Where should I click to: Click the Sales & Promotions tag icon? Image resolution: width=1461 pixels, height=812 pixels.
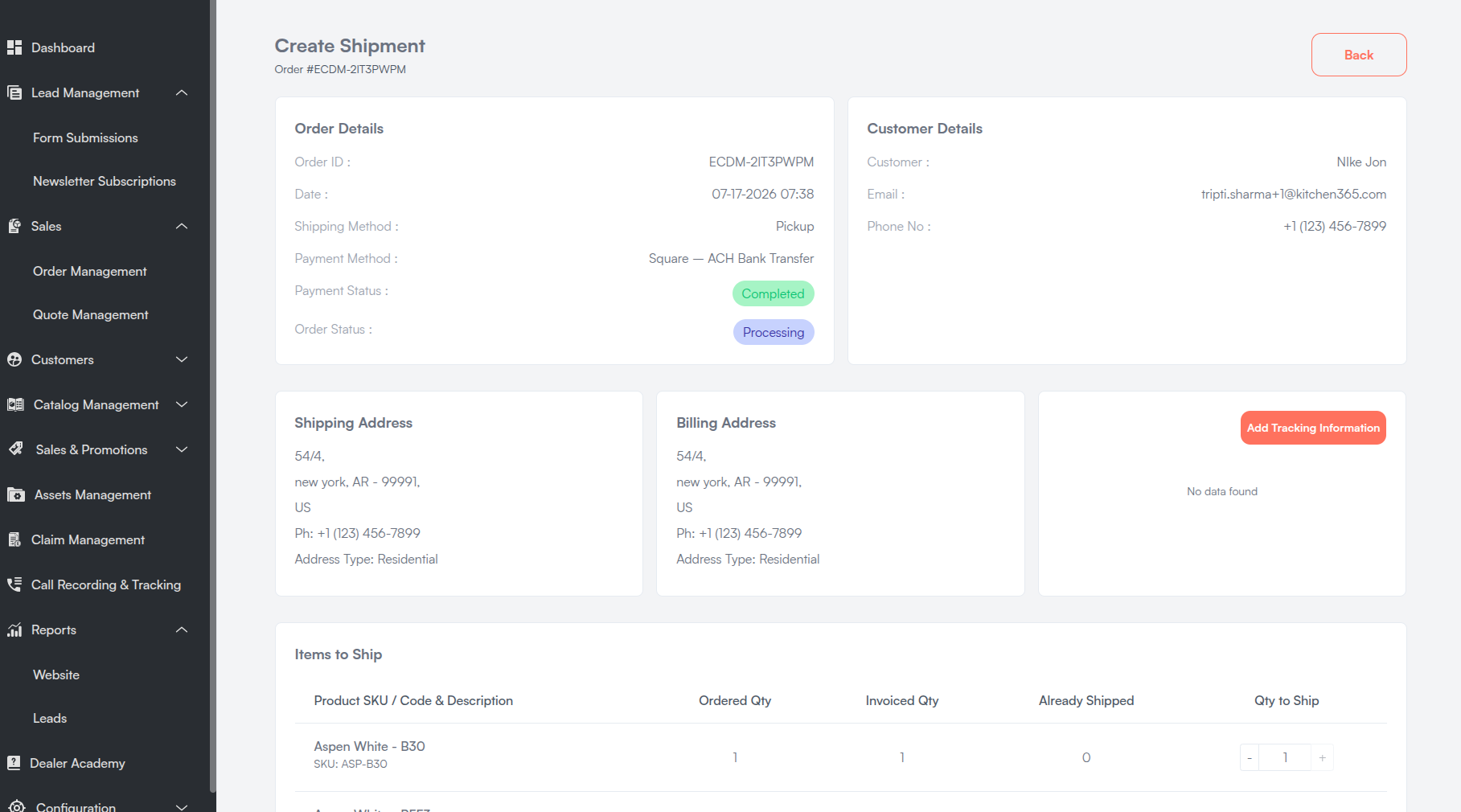click(x=15, y=449)
